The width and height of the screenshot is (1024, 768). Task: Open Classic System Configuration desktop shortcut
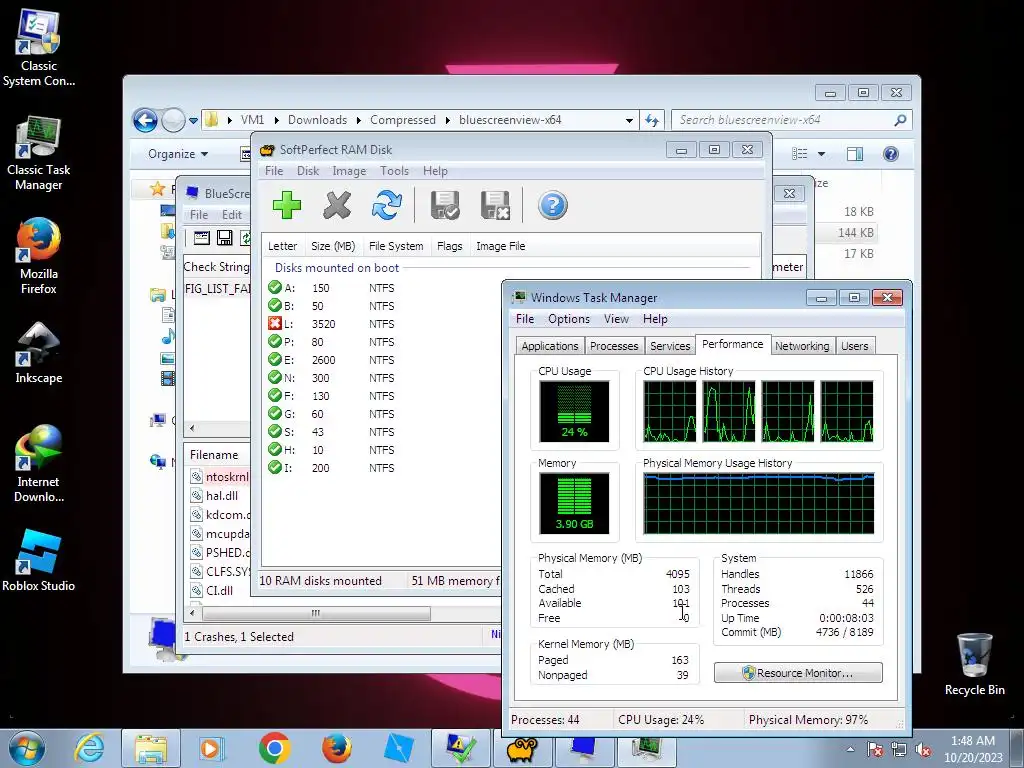pos(39,49)
